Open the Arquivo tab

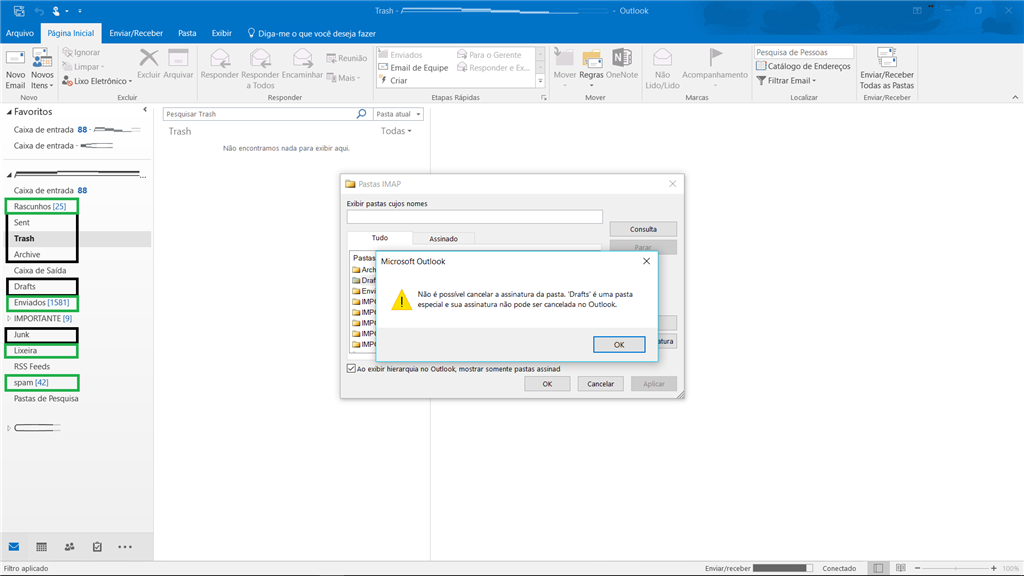coord(20,33)
